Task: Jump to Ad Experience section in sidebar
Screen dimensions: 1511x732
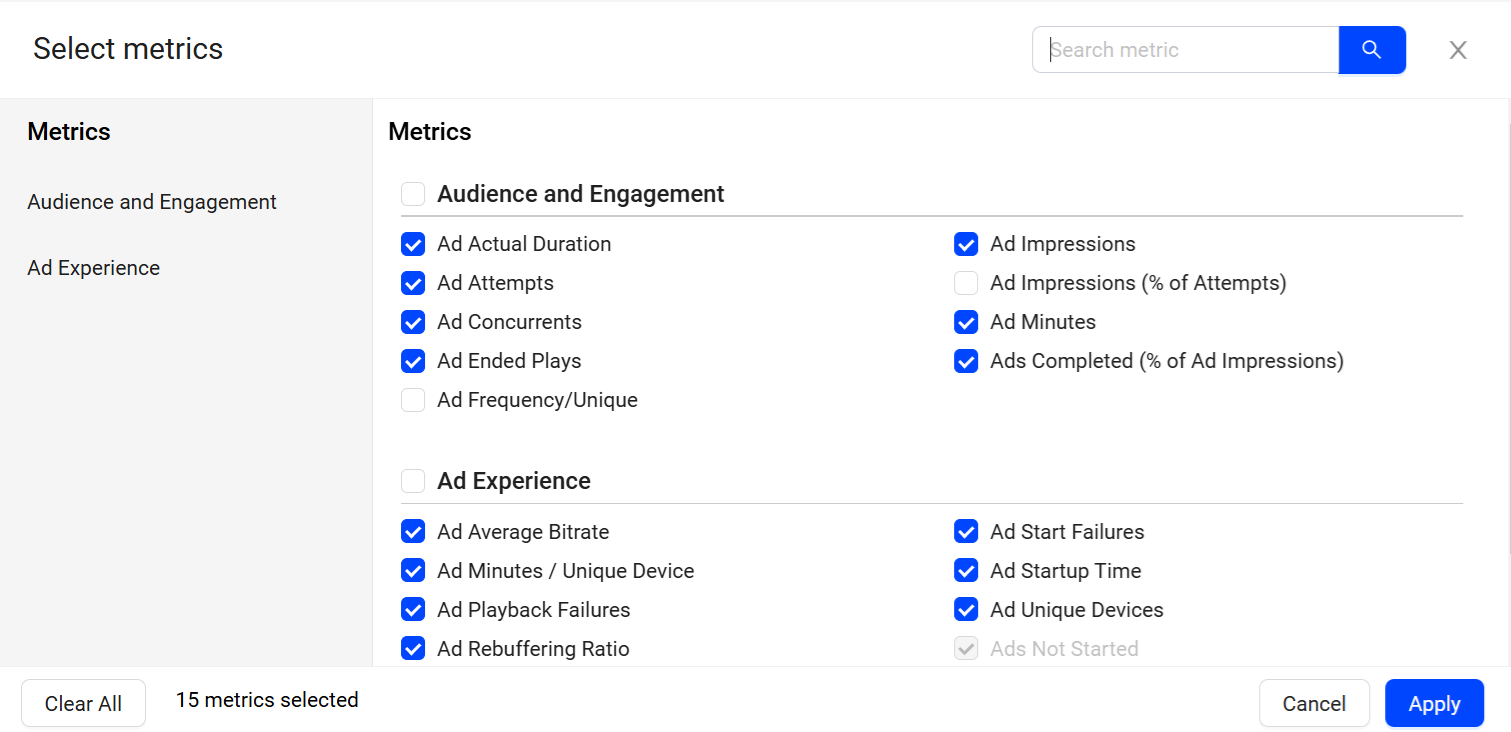Action: tap(94, 268)
